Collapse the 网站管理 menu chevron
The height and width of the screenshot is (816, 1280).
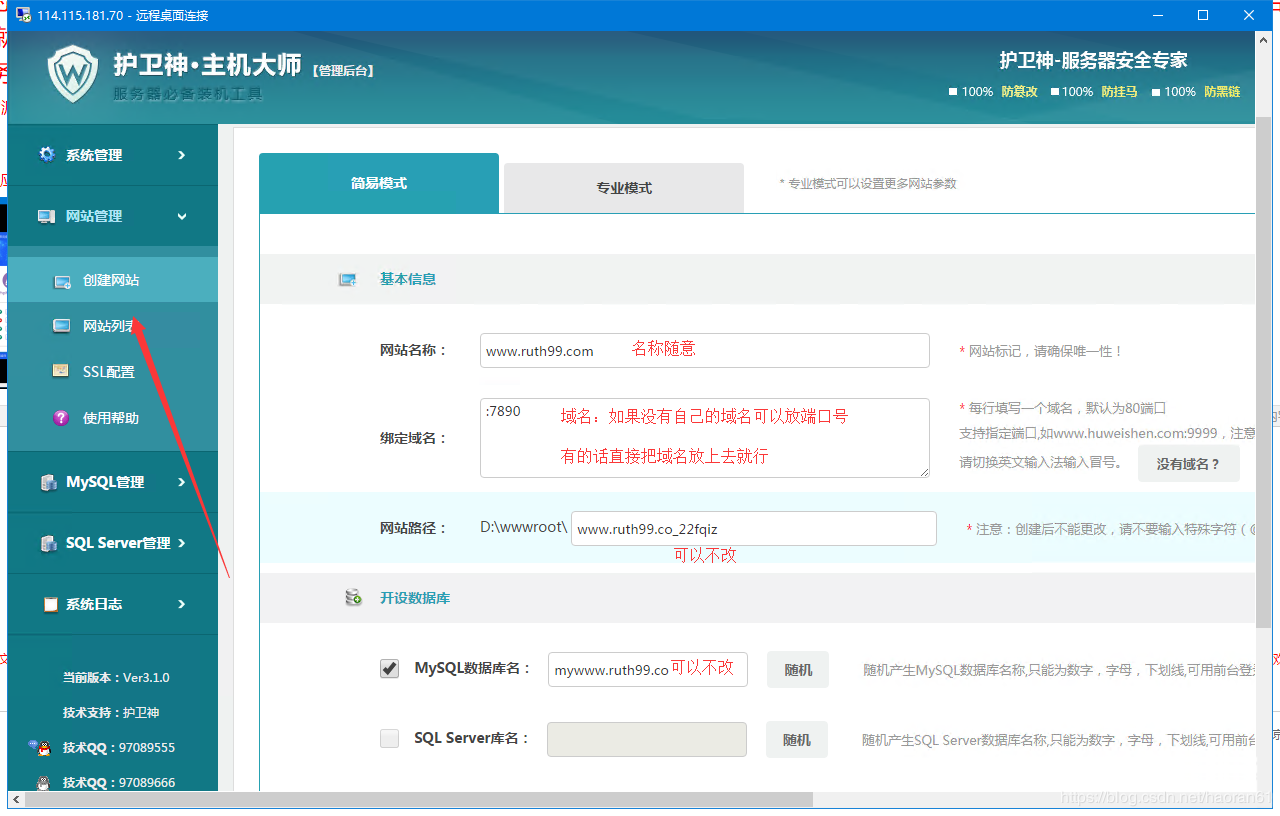pos(181,216)
